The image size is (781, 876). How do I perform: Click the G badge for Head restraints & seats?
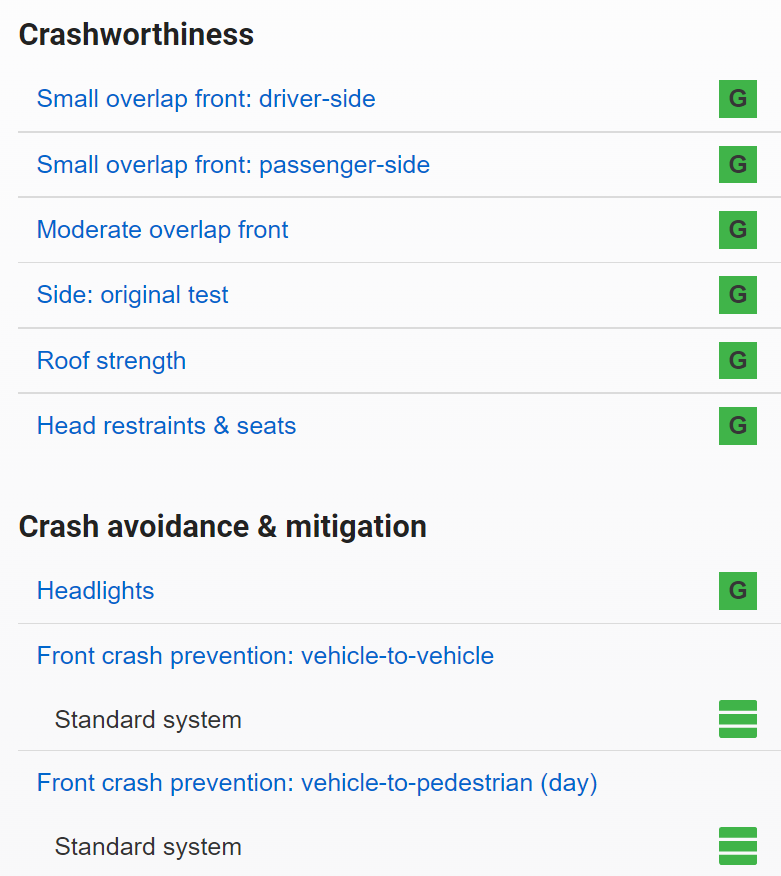738,426
